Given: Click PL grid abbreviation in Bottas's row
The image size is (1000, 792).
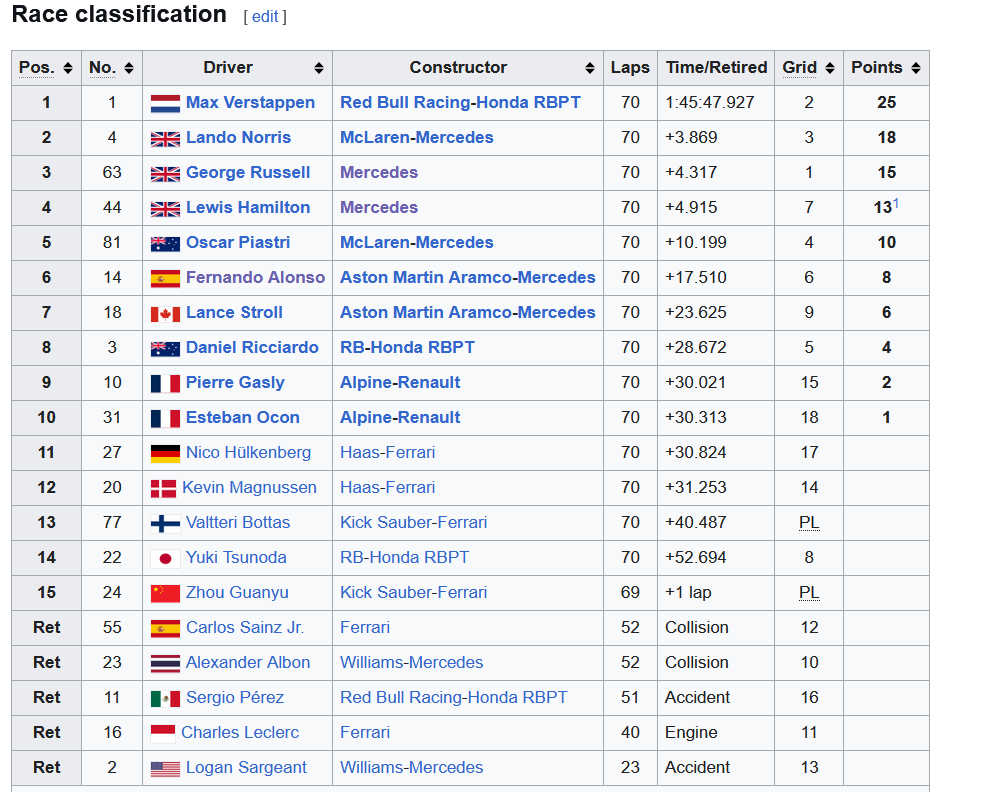Looking at the screenshot, I should (x=809, y=523).
